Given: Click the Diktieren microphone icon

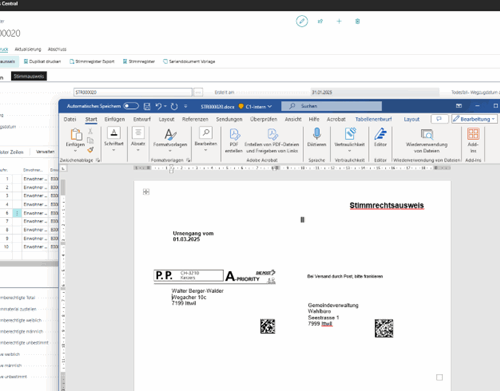Looking at the screenshot, I should (317, 134).
